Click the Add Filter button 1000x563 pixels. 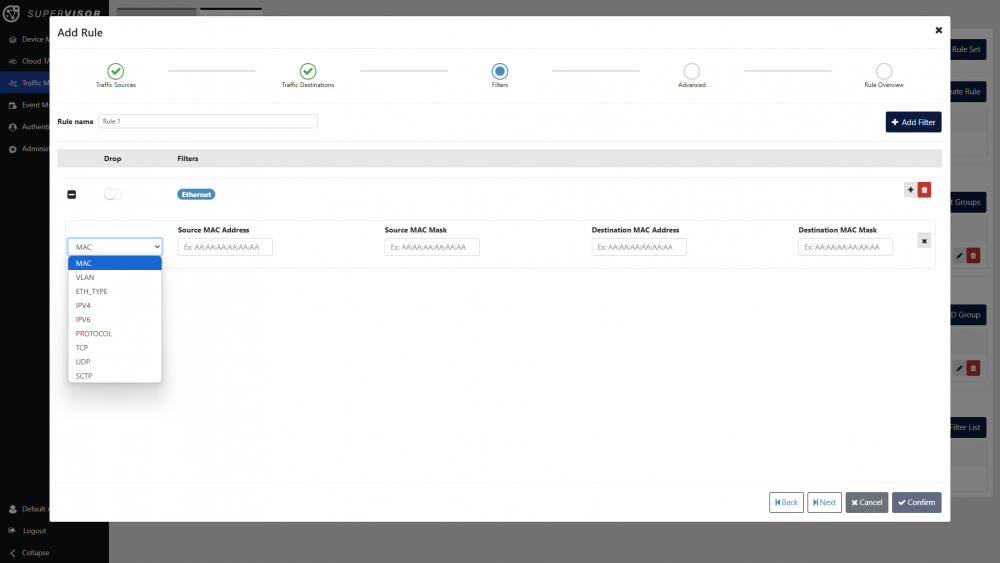pos(913,122)
